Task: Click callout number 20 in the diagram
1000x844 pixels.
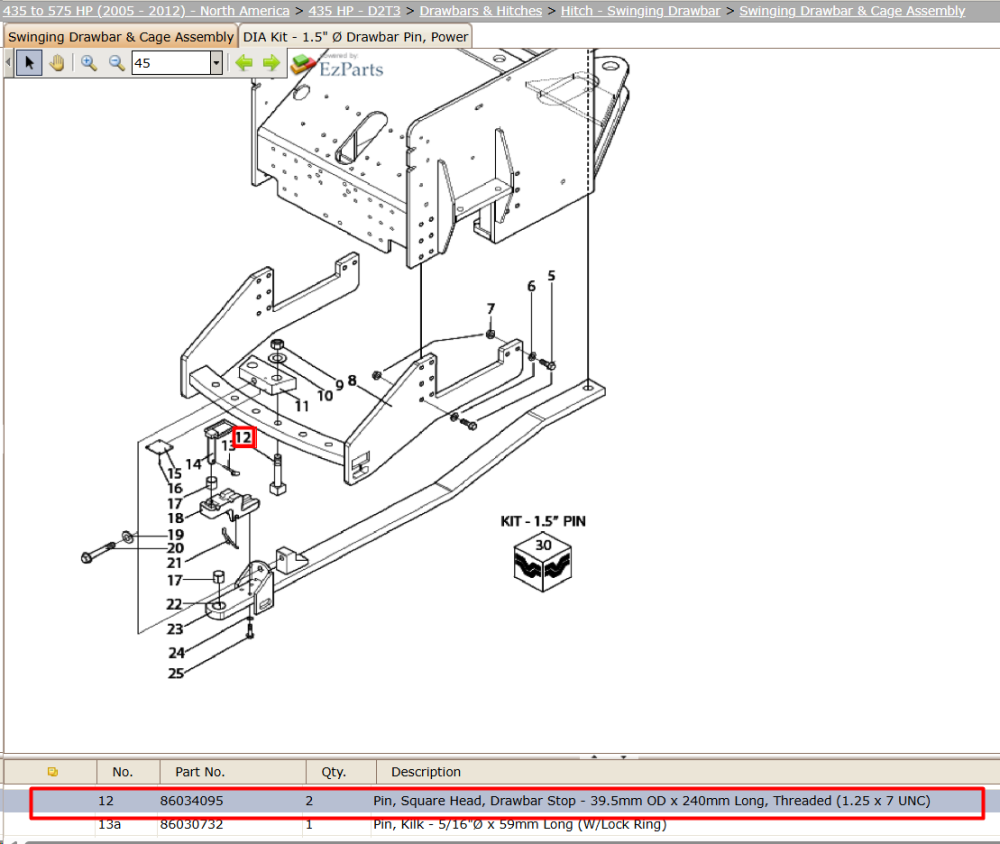Action: pos(175,549)
